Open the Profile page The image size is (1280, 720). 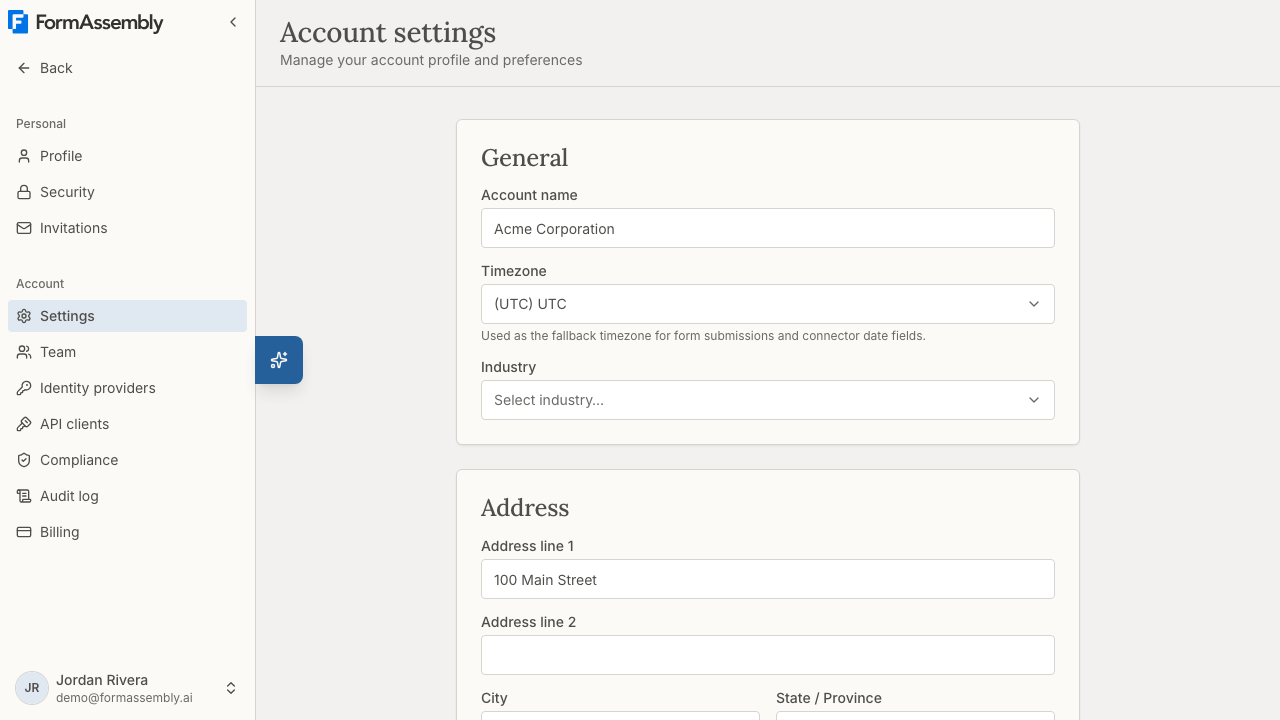127,156
